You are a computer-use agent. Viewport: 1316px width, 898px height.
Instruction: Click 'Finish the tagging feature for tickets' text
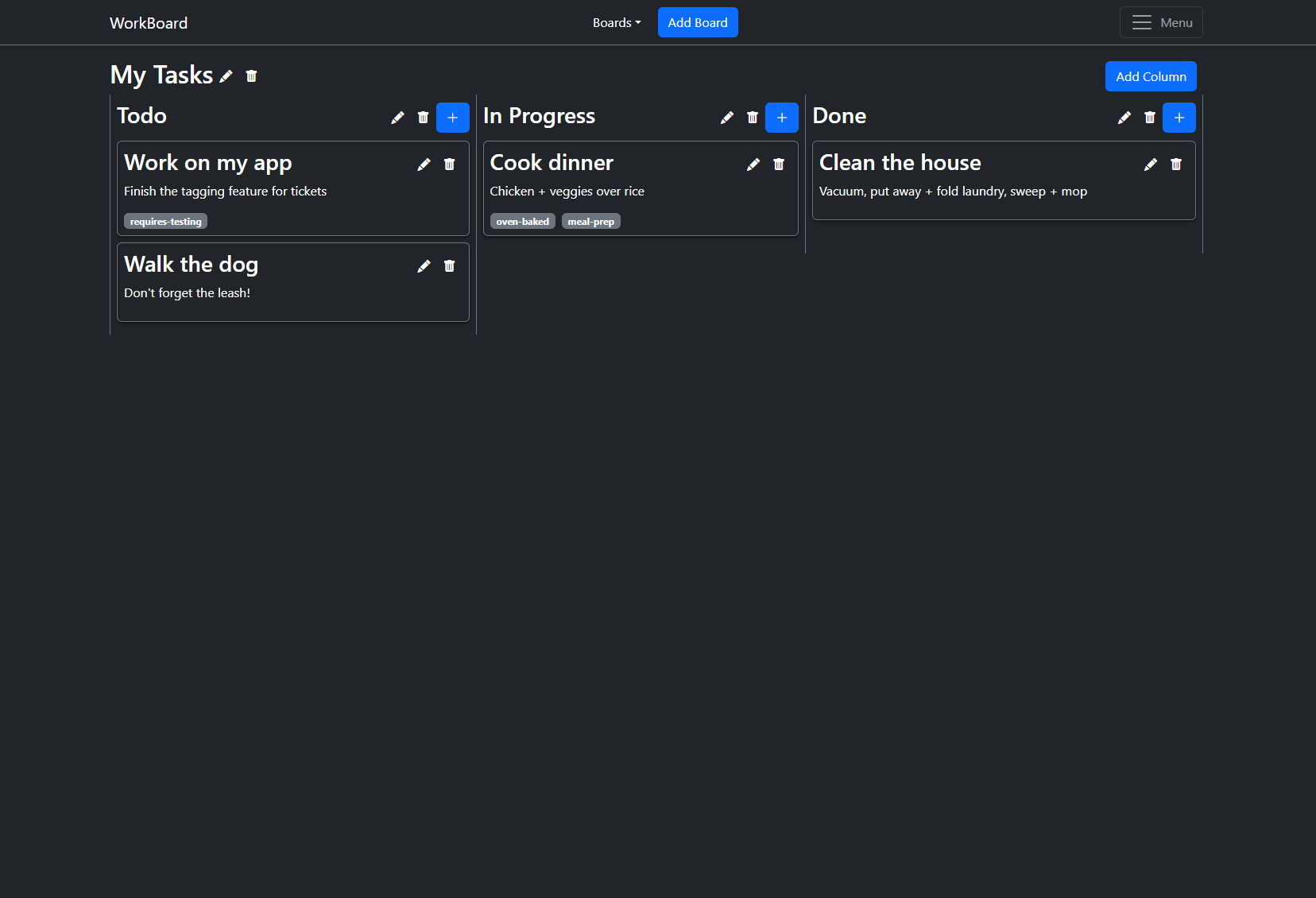(x=226, y=192)
